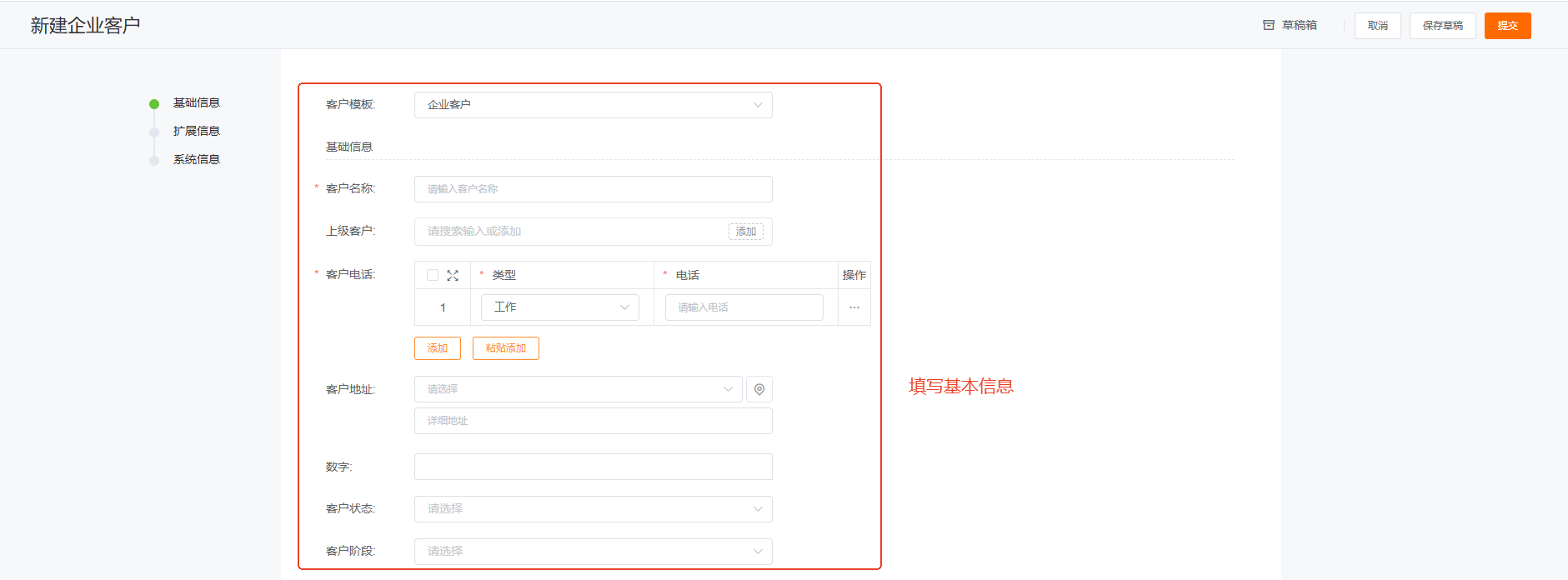Expand the 客户模板 dropdown

(593, 105)
